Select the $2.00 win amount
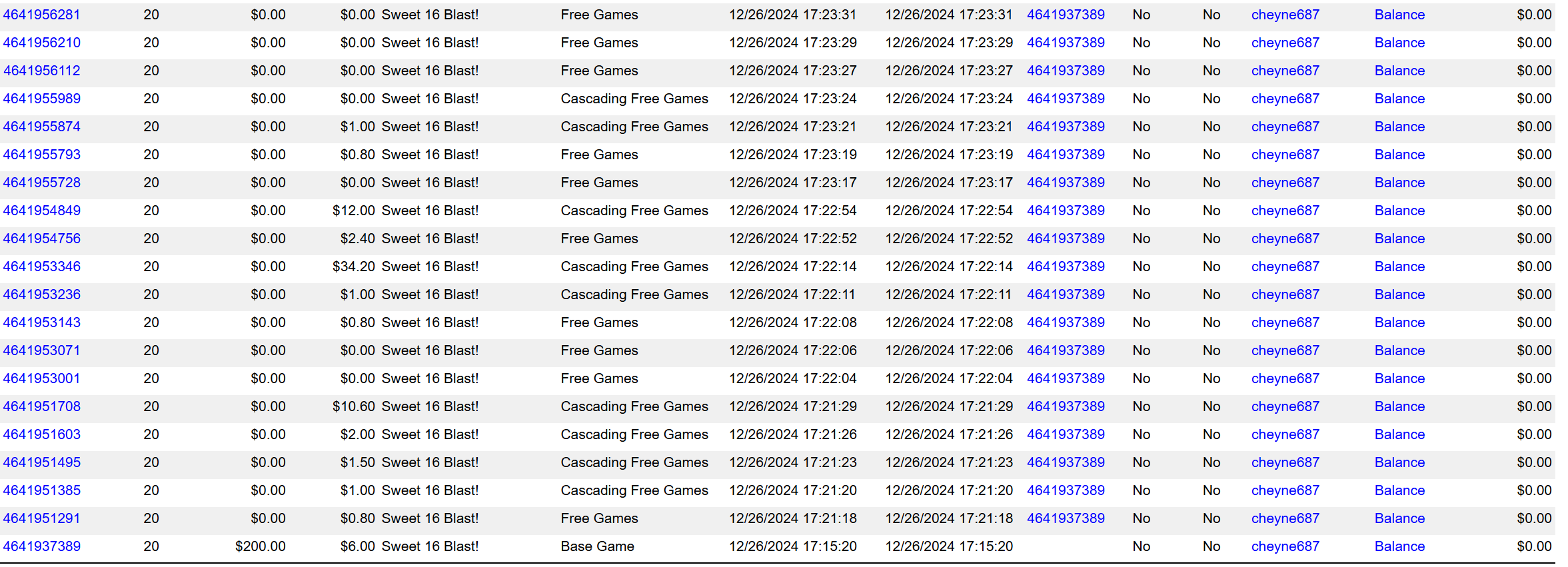The image size is (1568, 567). tap(358, 434)
